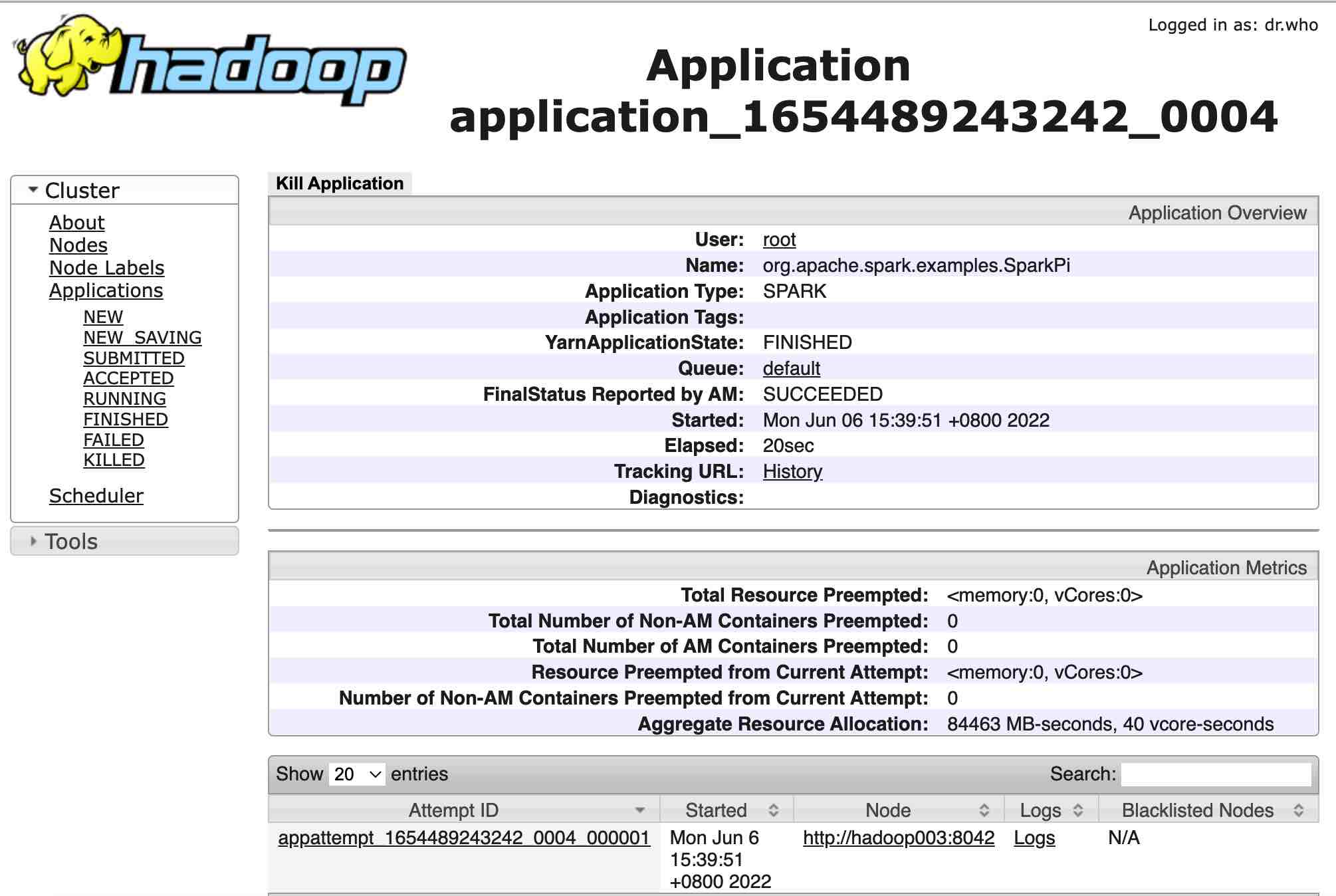The height and width of the screenshot is (896, 1336).
Task: Click the SPARK application type value
Action: pyautogui.click(x=795, y=291)
